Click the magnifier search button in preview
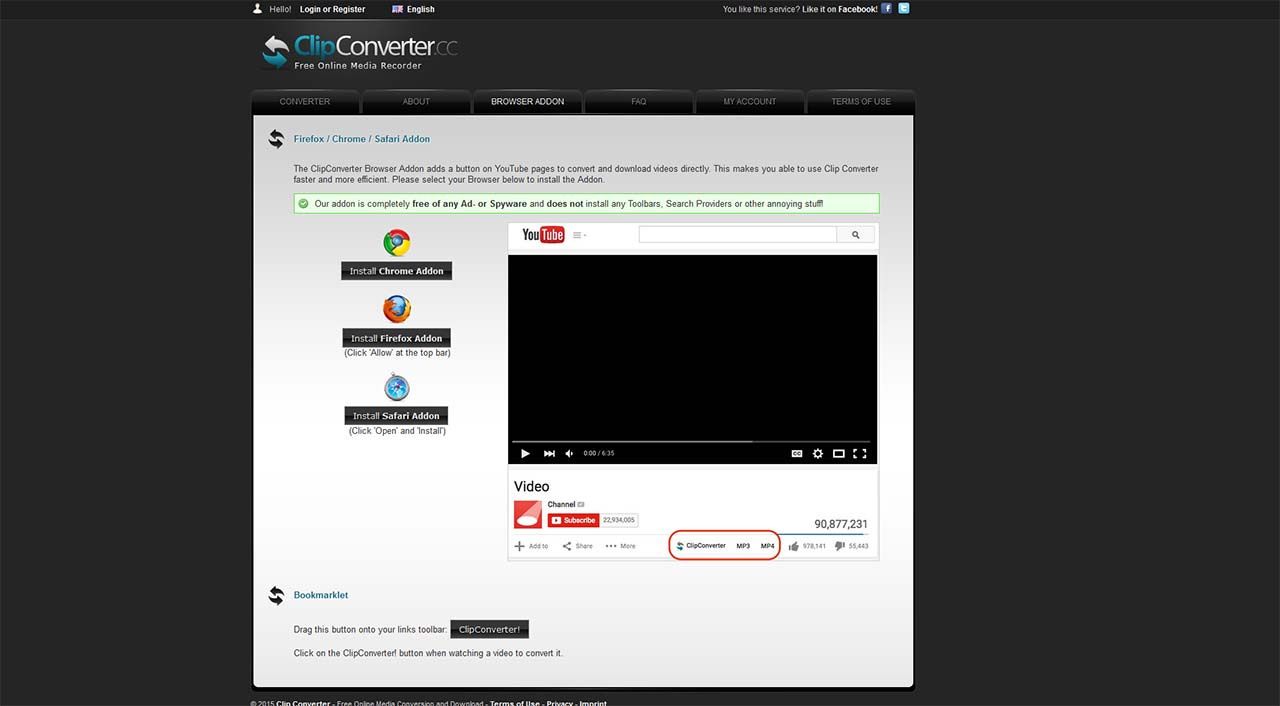The height and width of the screenshot is (706, 1280). click(856, 235)
